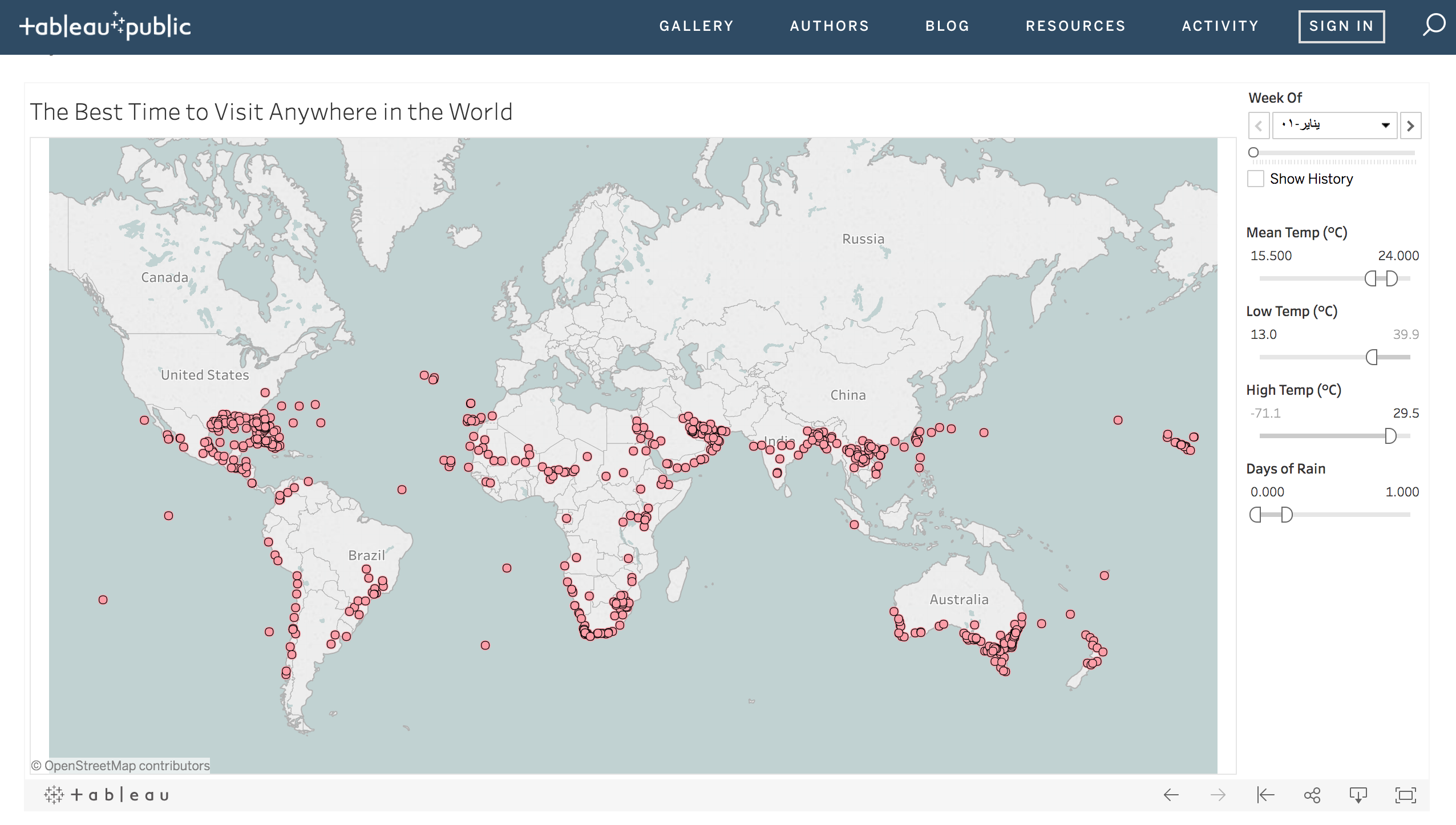Click the revert-to-start icon
The image size is (1456, 825).
1265,795
